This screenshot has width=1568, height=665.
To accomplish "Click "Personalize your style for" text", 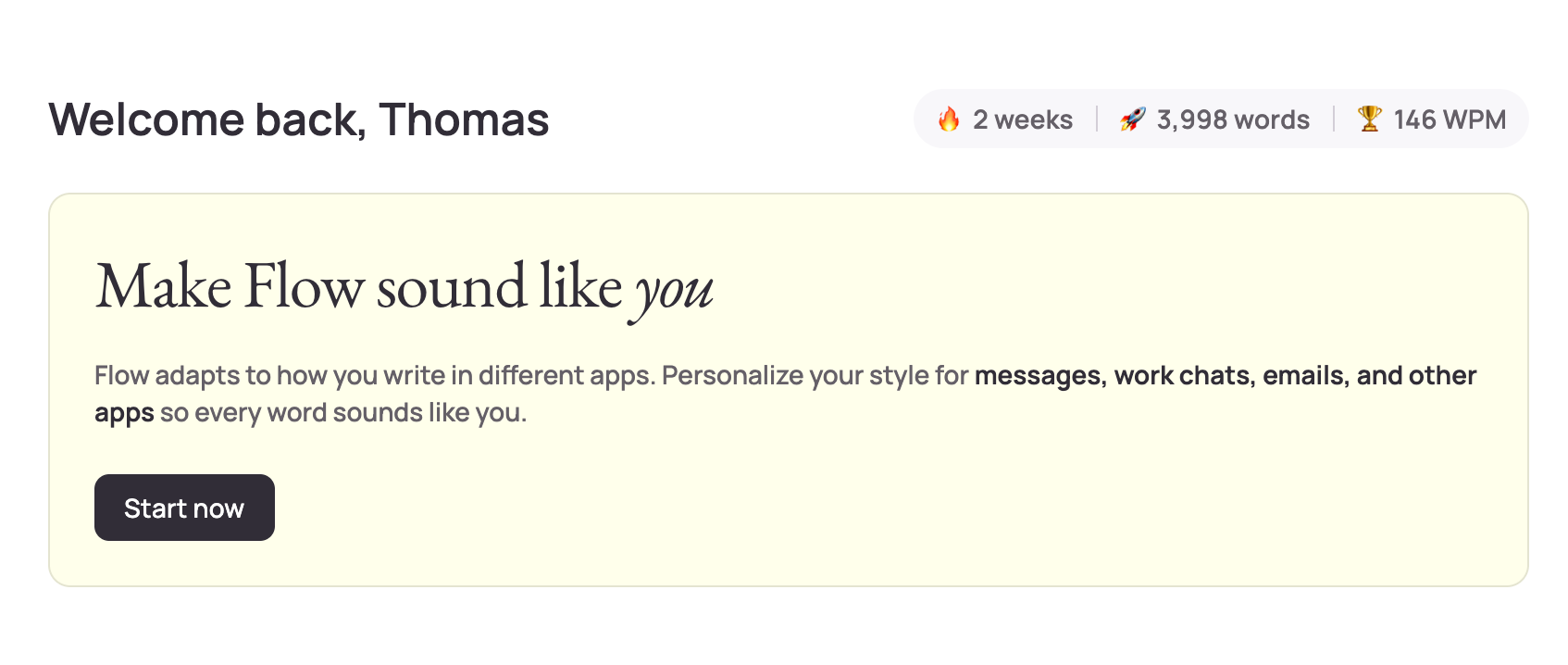I will tap(815, 375).
